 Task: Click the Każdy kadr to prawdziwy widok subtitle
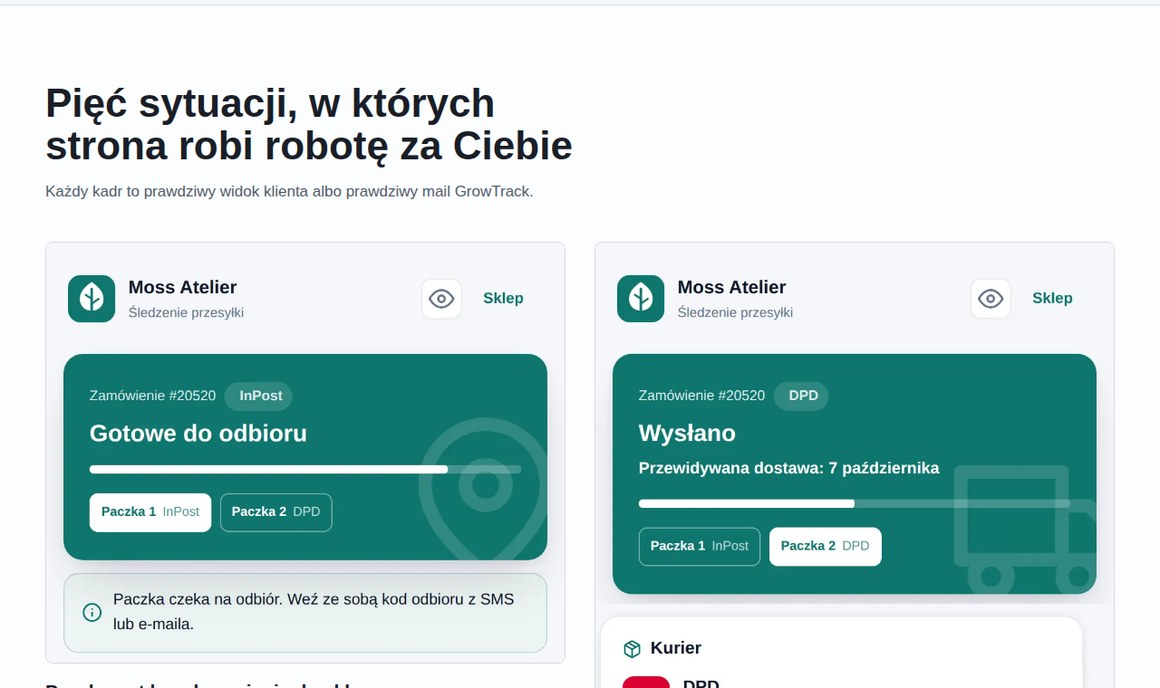[289, 192]
